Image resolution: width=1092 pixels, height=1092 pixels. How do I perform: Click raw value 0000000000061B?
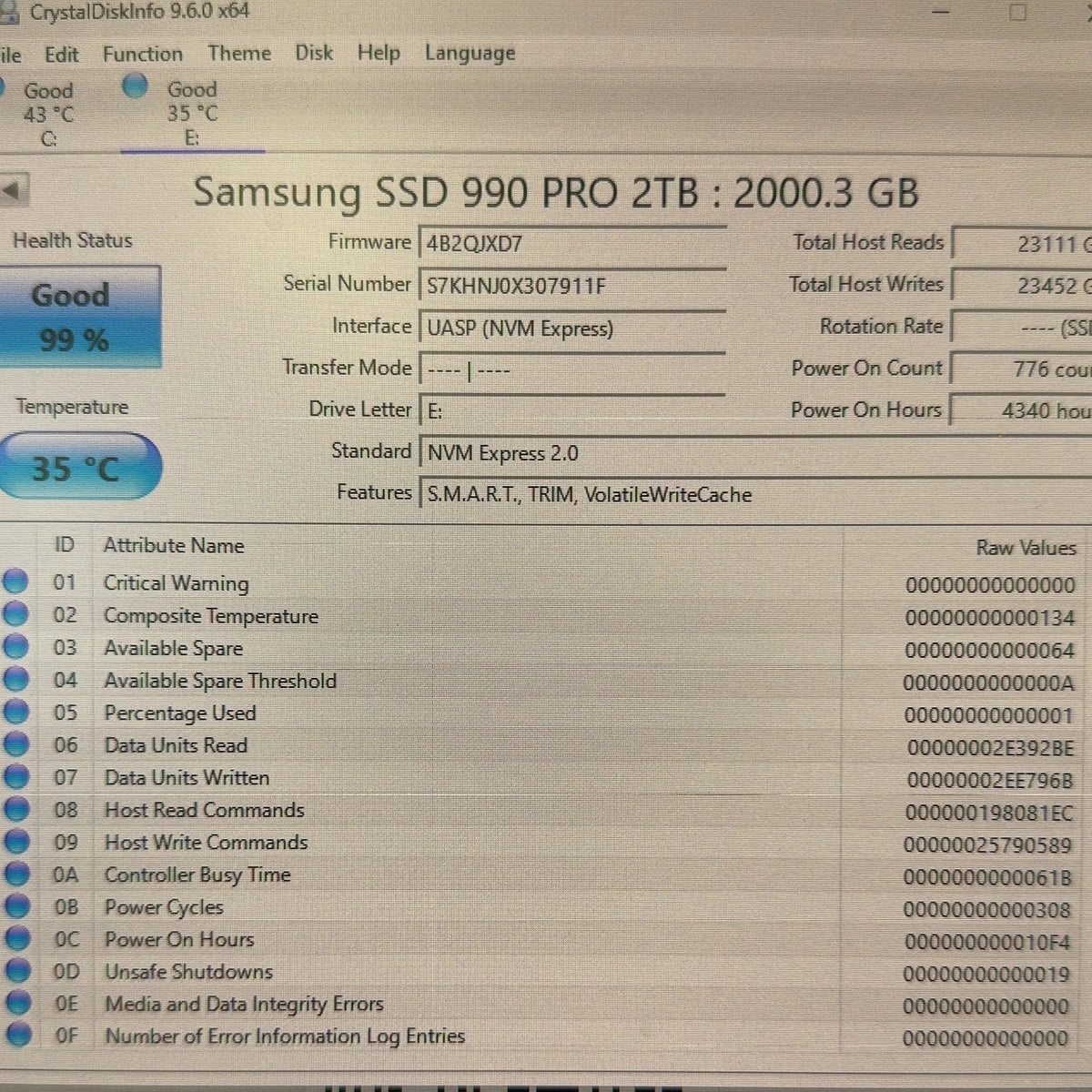coord(987,878)
